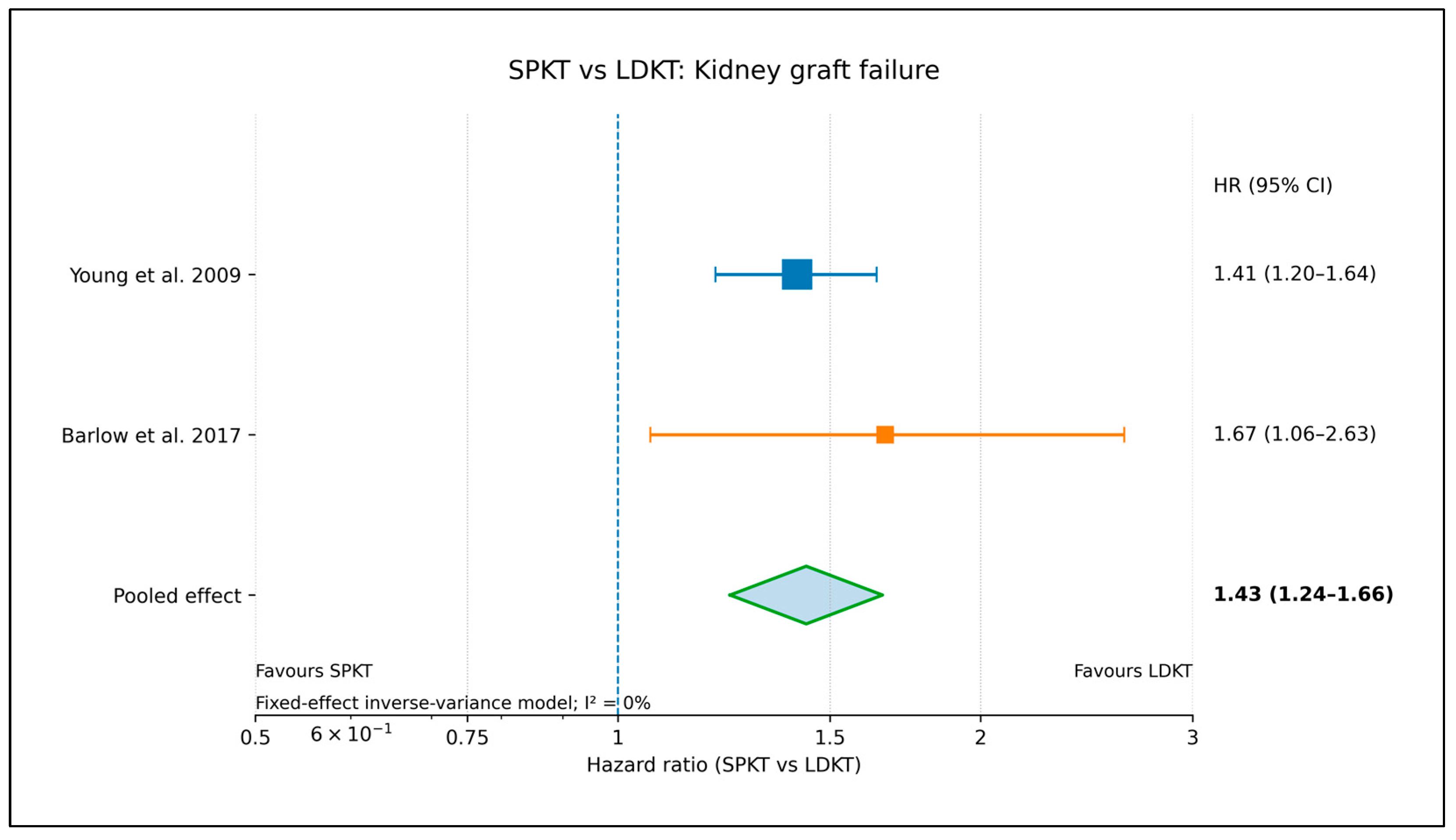Click the left whisker cap of Barlow 2017

[x=650, y=435]
